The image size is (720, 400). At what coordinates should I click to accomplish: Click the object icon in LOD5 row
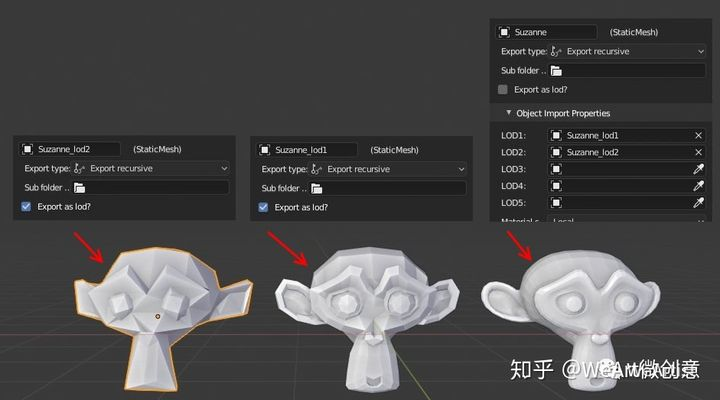click(556, 203)
